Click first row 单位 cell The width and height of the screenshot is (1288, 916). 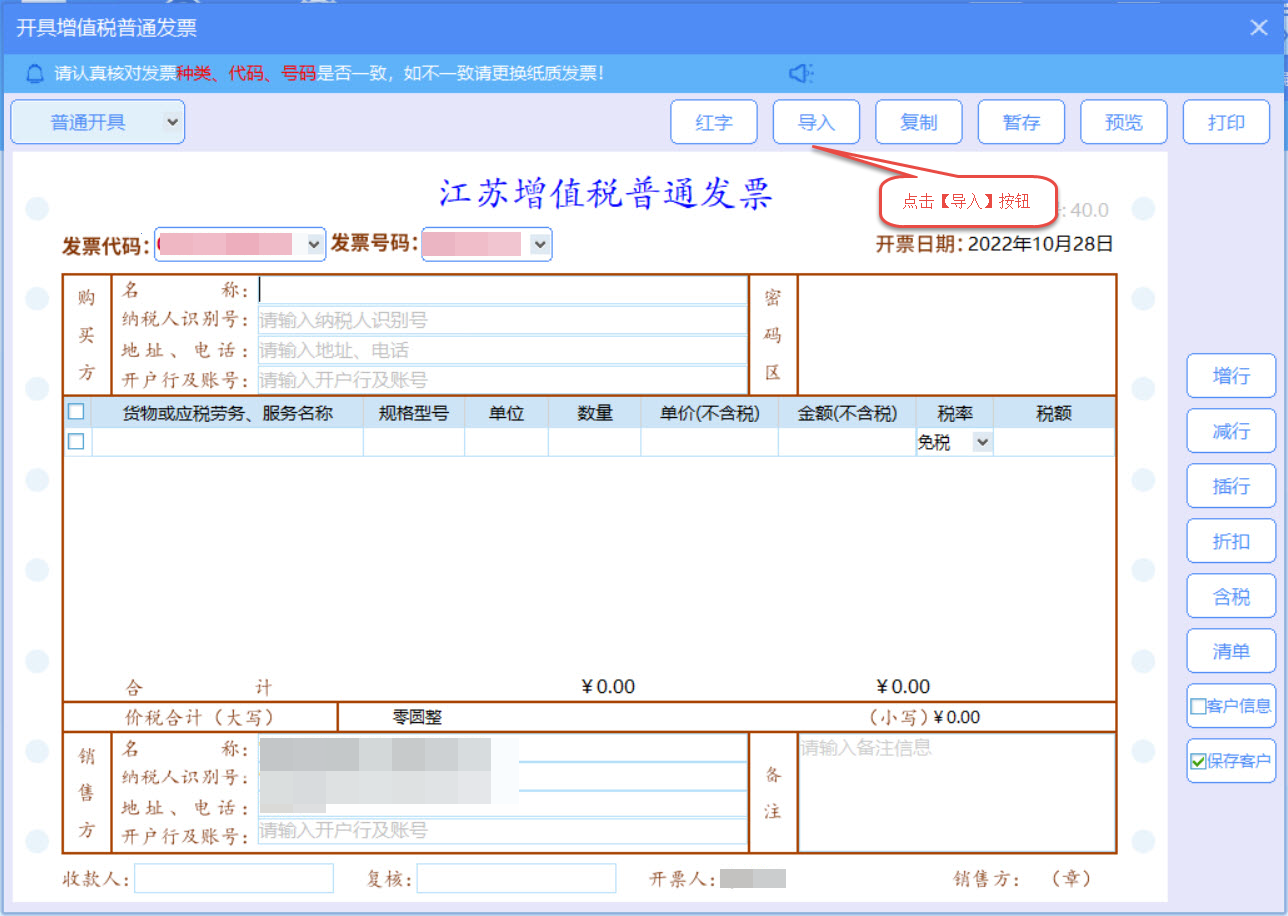(x=506, y=442)
